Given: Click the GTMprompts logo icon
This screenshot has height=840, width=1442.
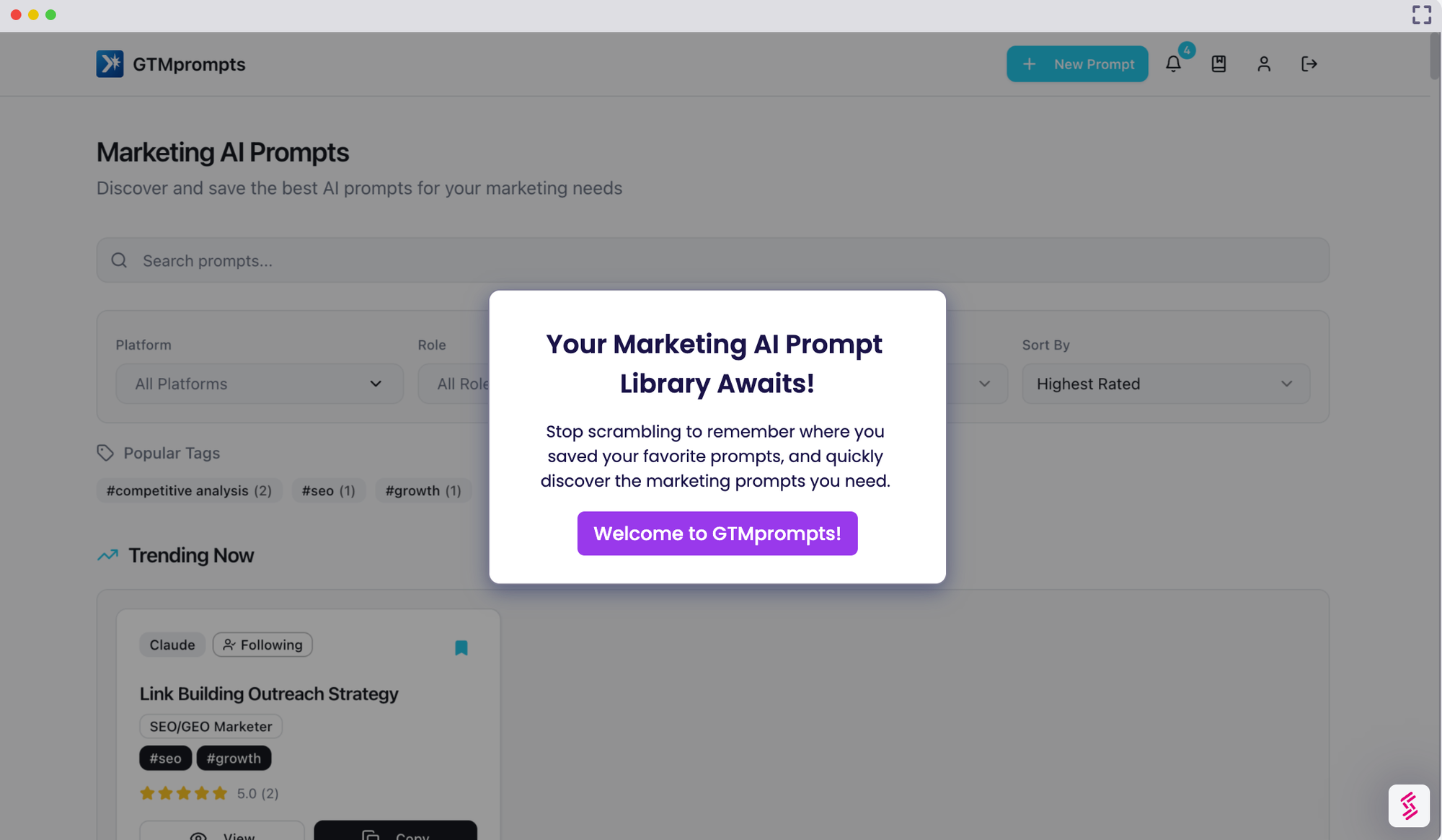Looking at the screenshot, I should (x=110, y=64).
